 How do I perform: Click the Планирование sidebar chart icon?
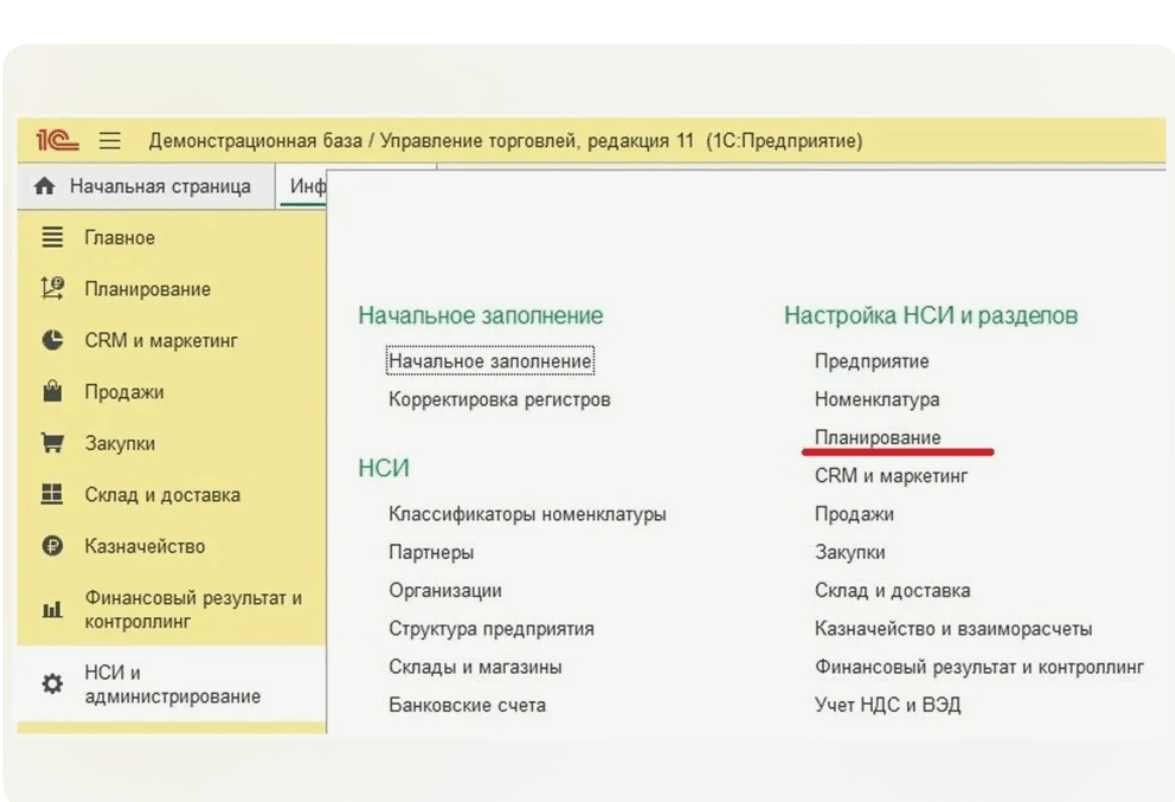pyautogui.click(x=52, y=289)
